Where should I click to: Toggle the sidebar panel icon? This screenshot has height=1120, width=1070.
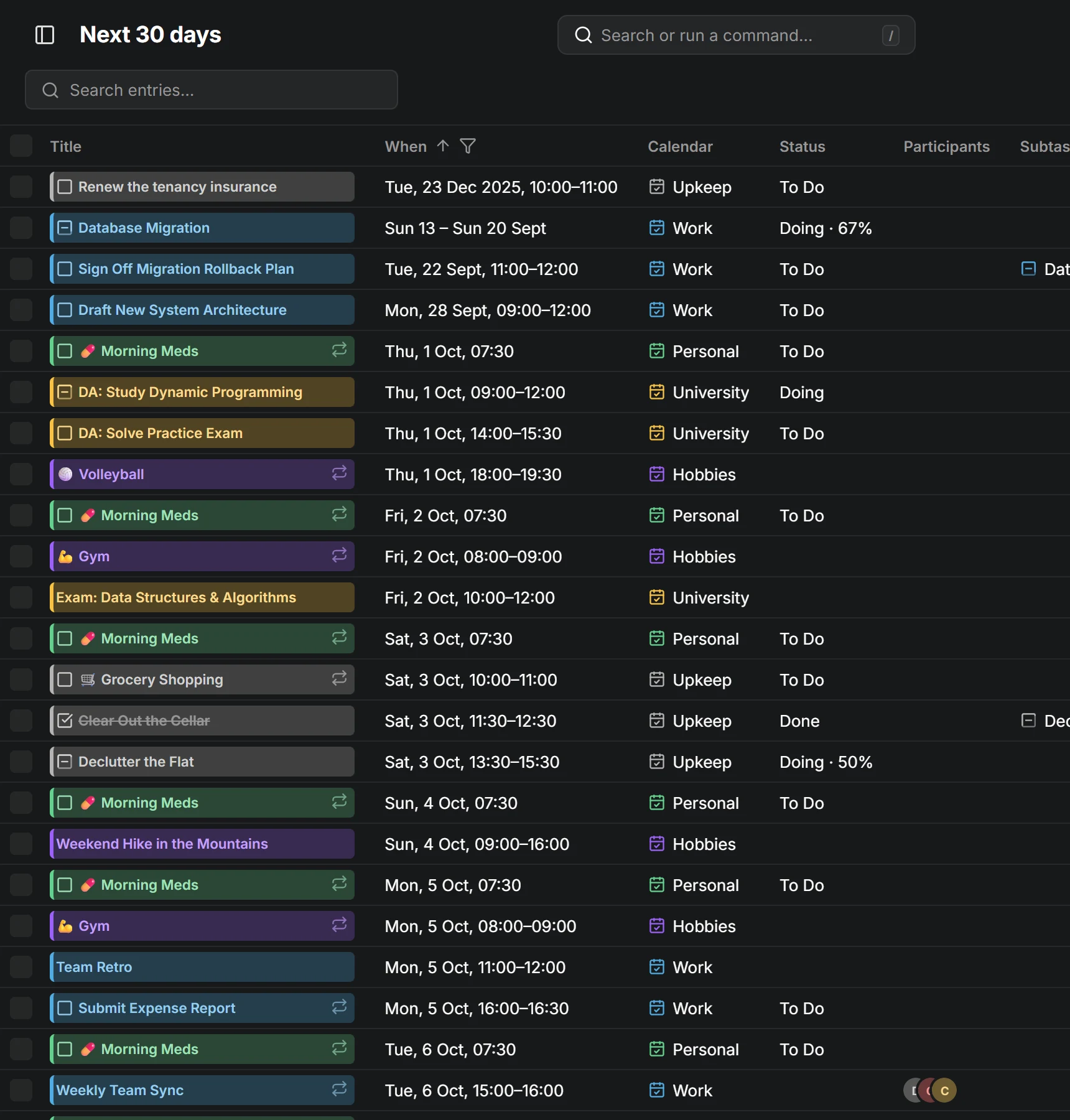click(x=45, y=35)
